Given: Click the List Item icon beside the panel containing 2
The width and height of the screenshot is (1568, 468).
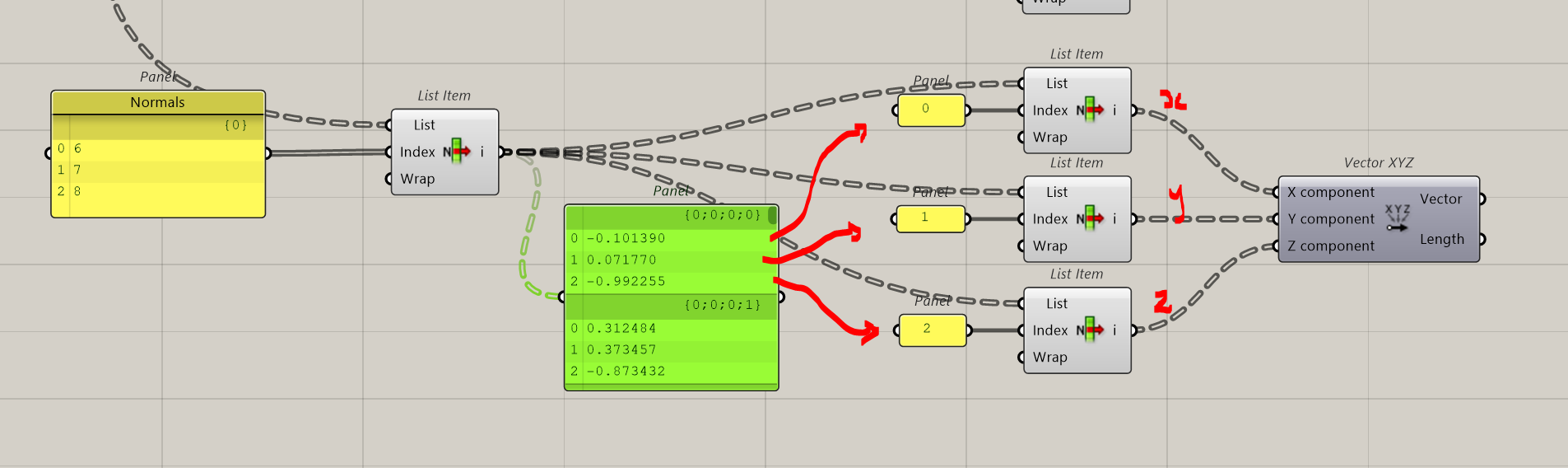Looking at the screenshot, I should pyautogui.click(x=1090, y=330).
